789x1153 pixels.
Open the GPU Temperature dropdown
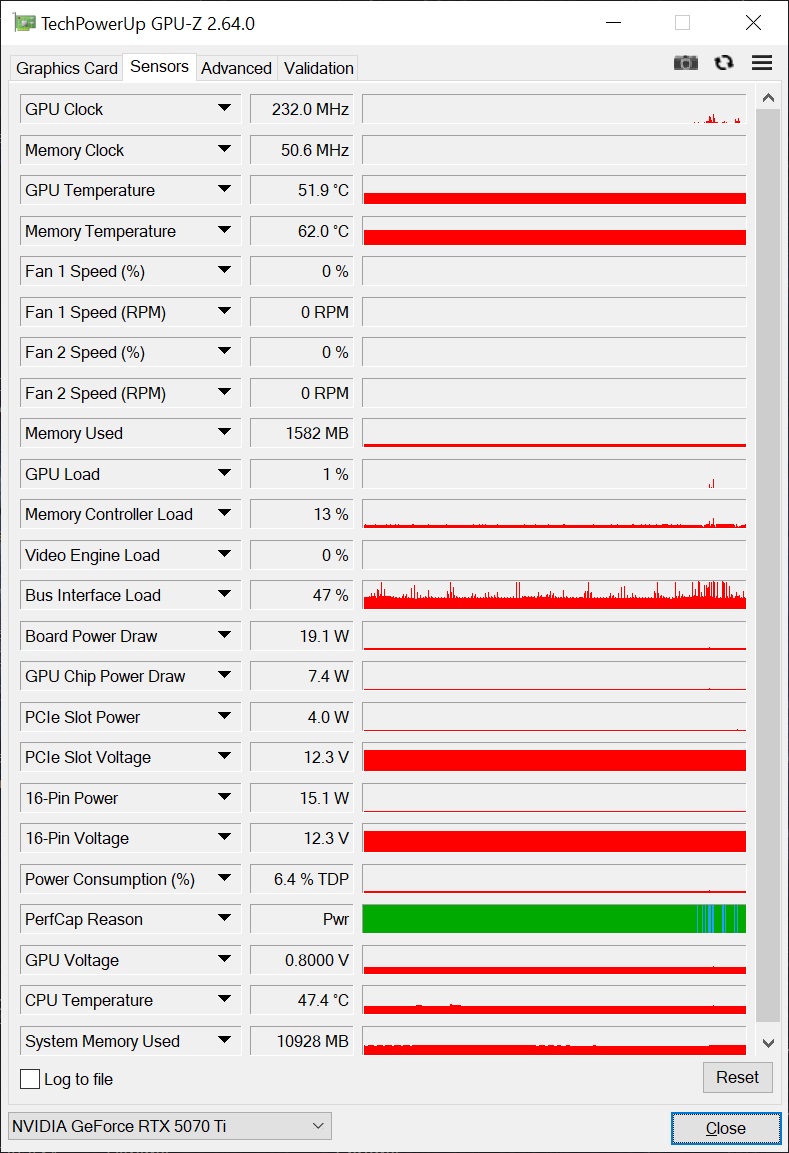(224, 190)
